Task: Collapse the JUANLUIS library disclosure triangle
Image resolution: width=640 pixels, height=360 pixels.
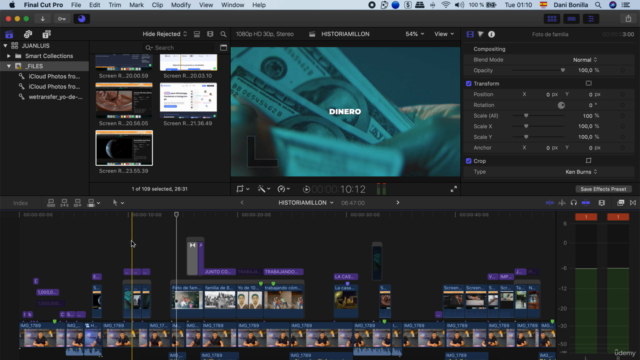Action: 5,46
